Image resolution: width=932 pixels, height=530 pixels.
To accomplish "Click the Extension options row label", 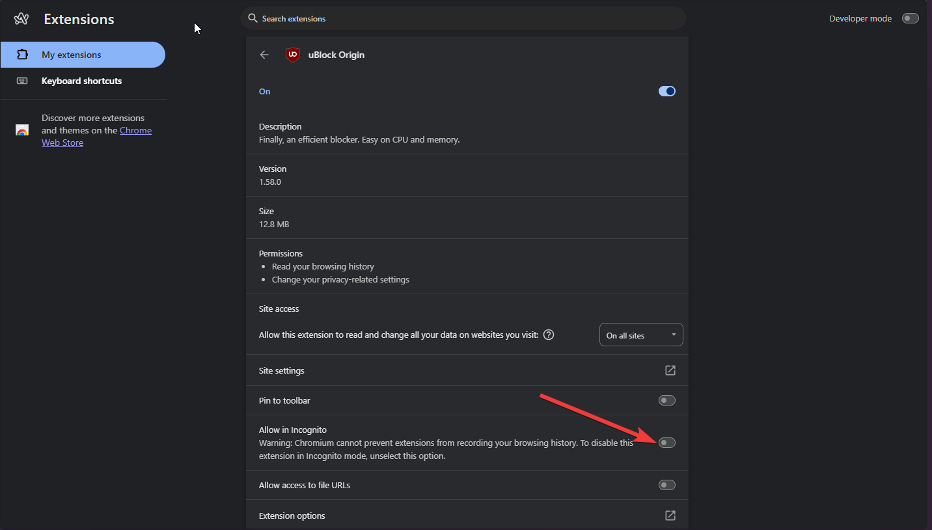I will coord(292,516).
